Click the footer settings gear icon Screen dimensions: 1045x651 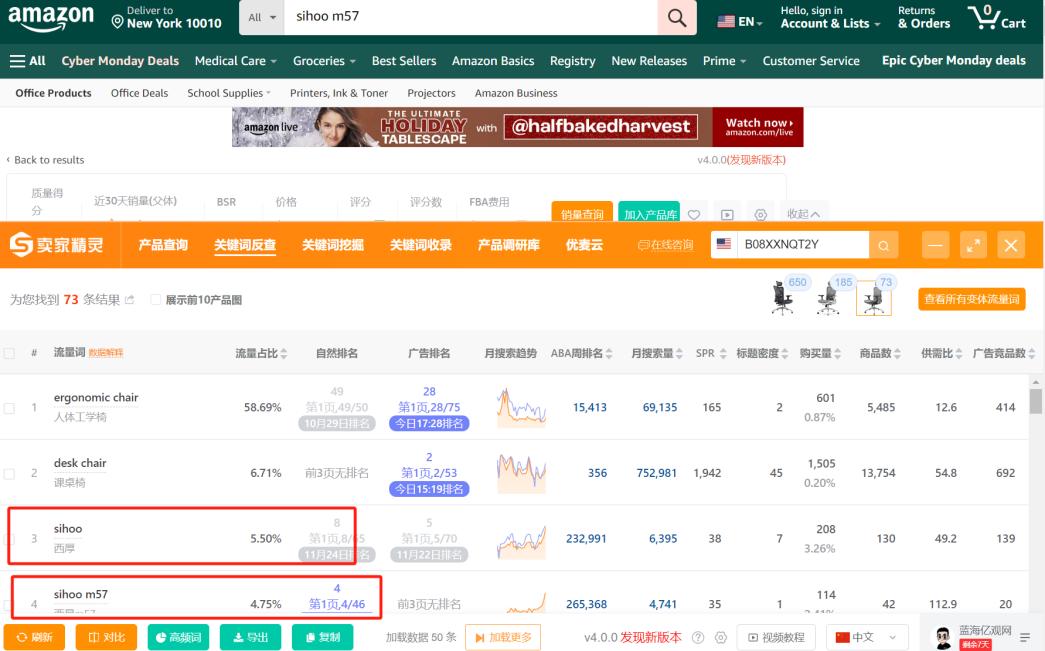(720, 638)
